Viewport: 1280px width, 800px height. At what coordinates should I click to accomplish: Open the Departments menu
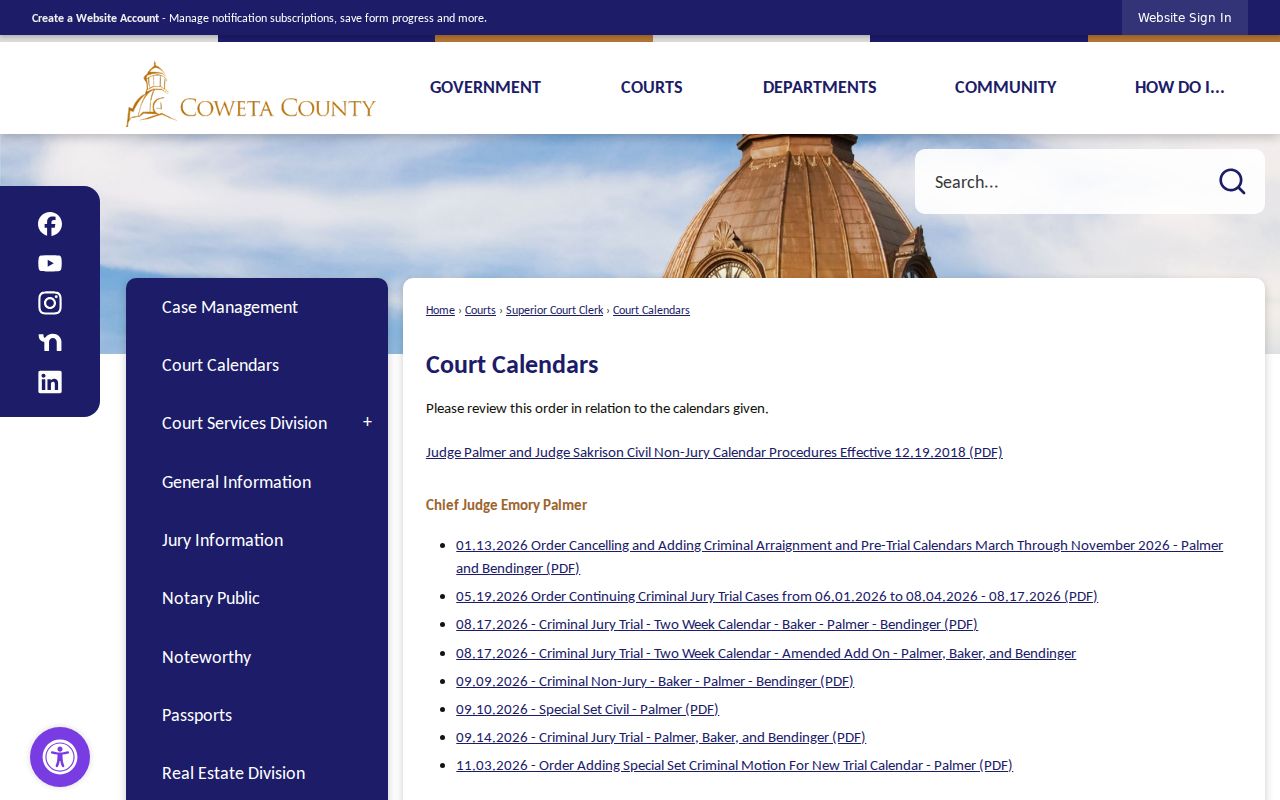[x=820, y=87]
